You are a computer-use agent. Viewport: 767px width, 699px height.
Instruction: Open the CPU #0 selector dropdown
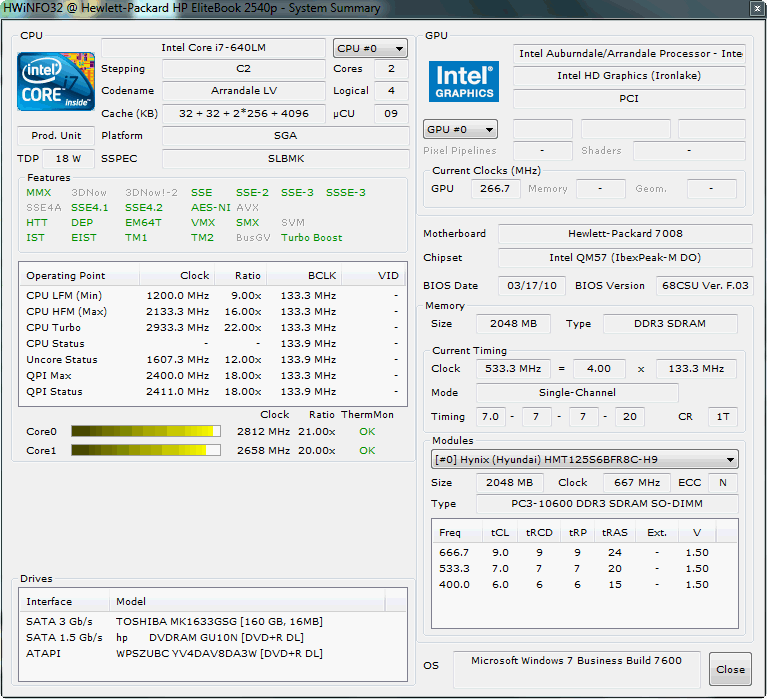(x=370, y=48)
